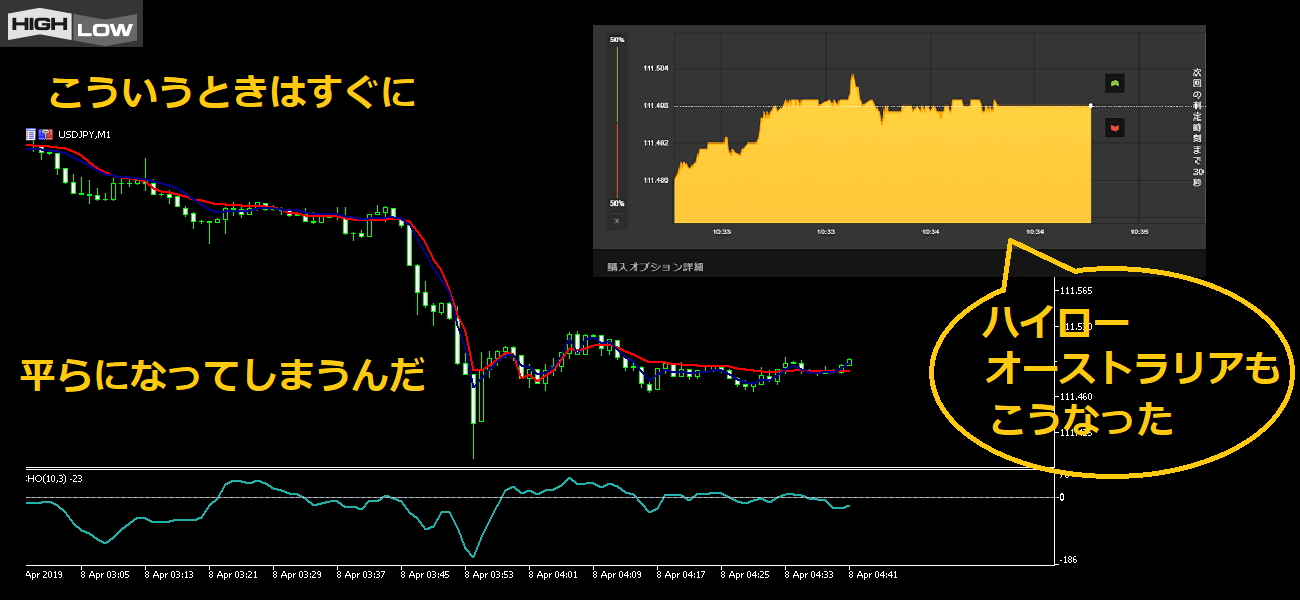Click the 111.565 price axis label

(1078, 291)
